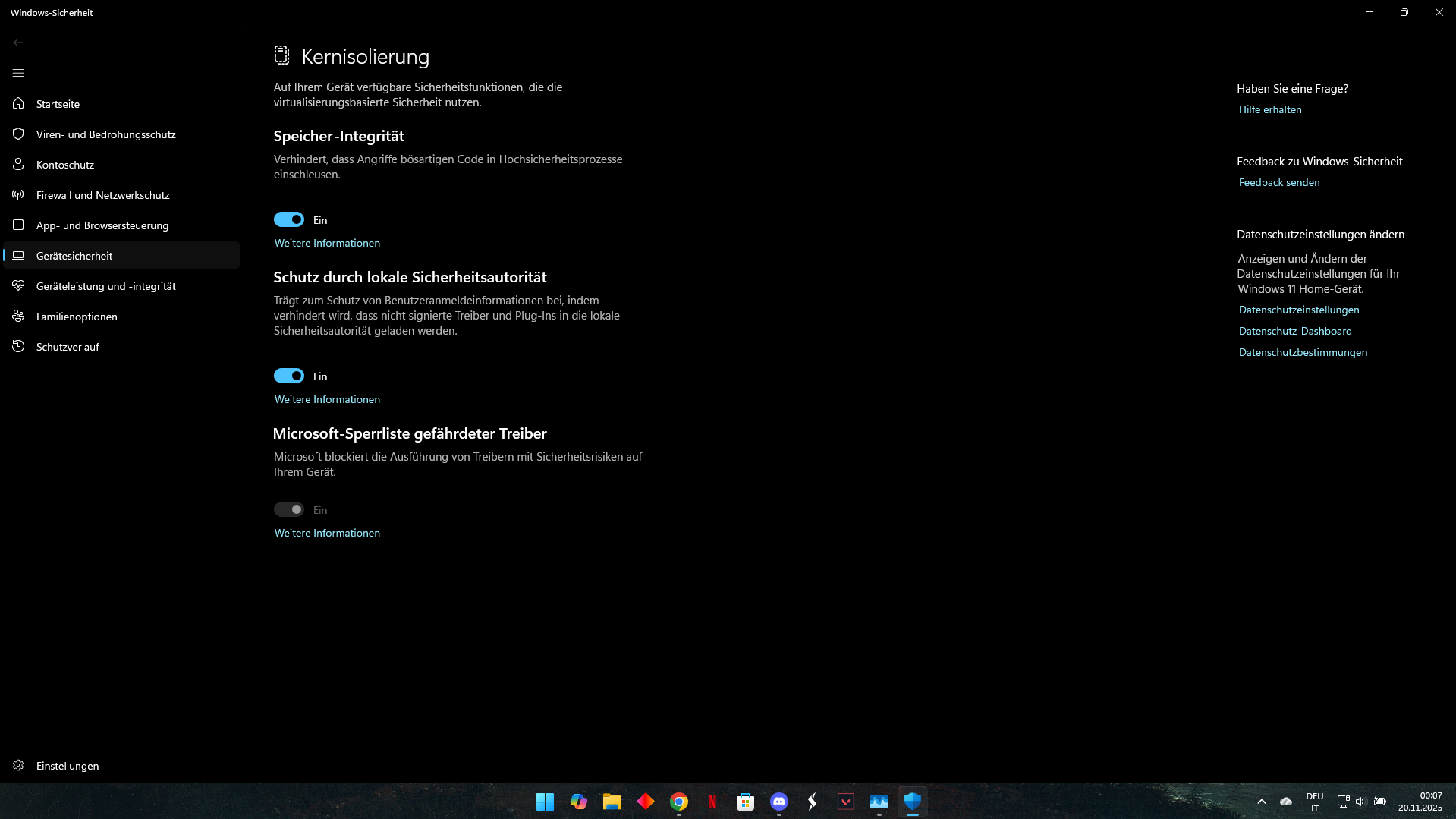1456x819 pixels.
Task: Open File Explorer from the taskbar
Action: pyautogui.click(x=612, y=802)
